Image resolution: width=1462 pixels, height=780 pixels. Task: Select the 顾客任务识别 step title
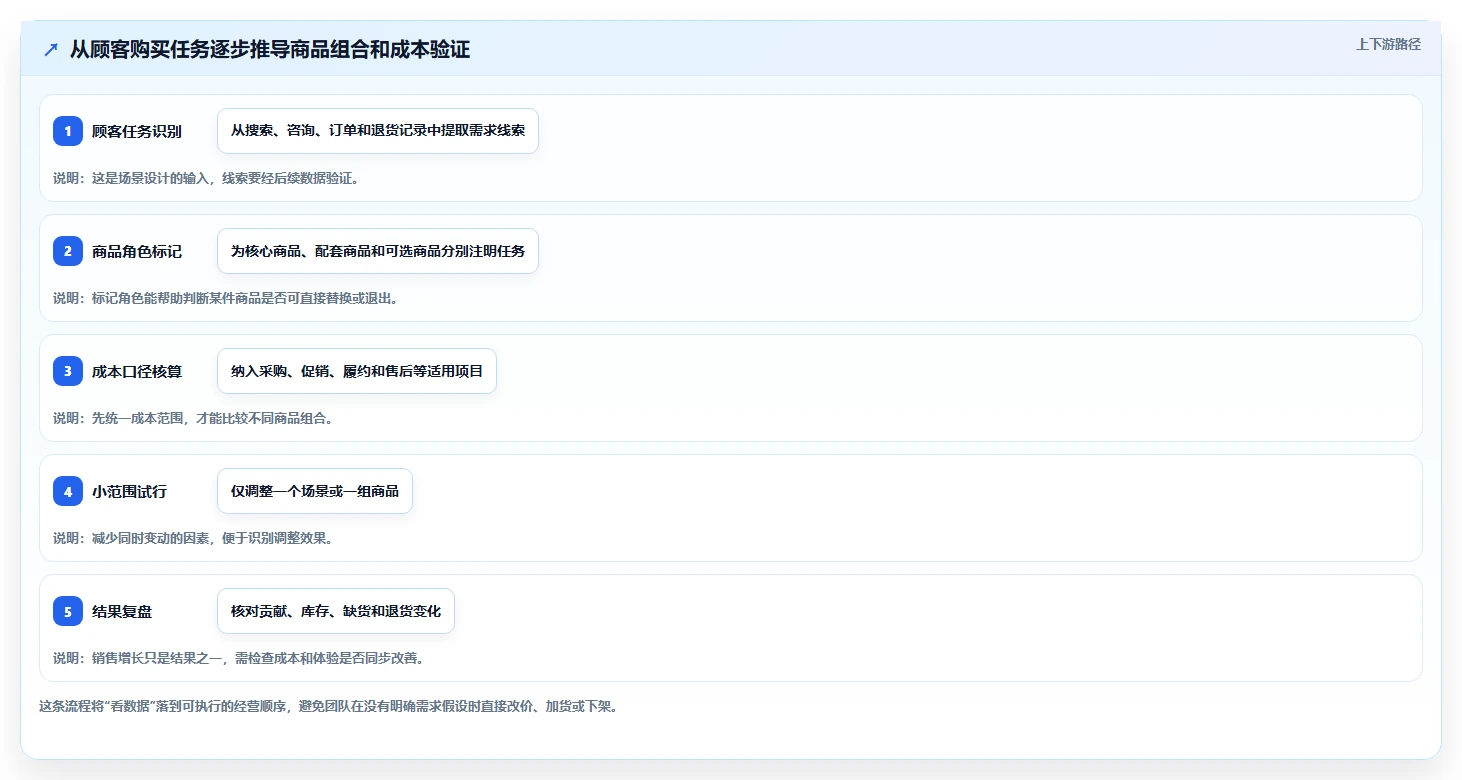(x=137, y=131)
